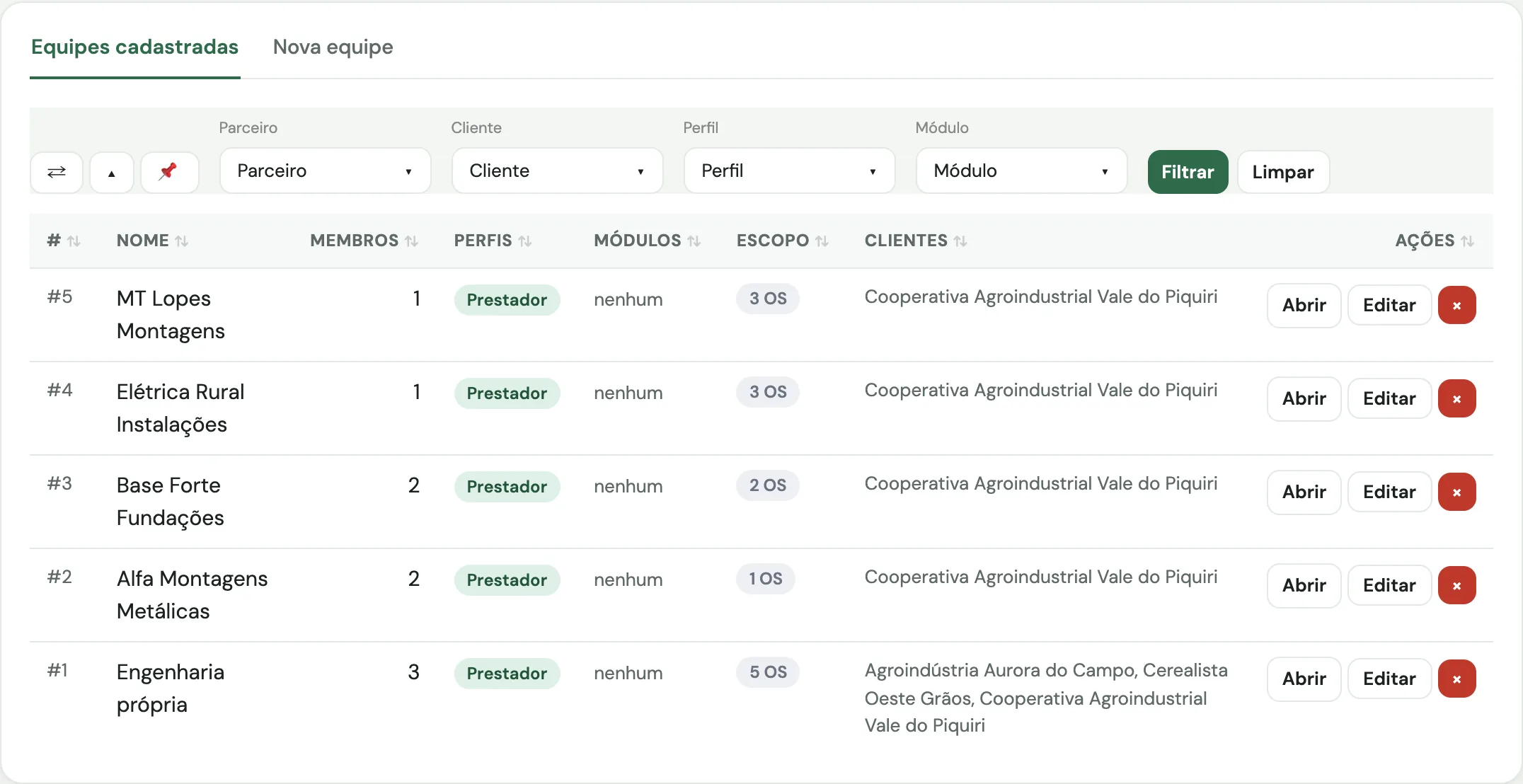Click the 2 OS scope badge

(768, 485)
